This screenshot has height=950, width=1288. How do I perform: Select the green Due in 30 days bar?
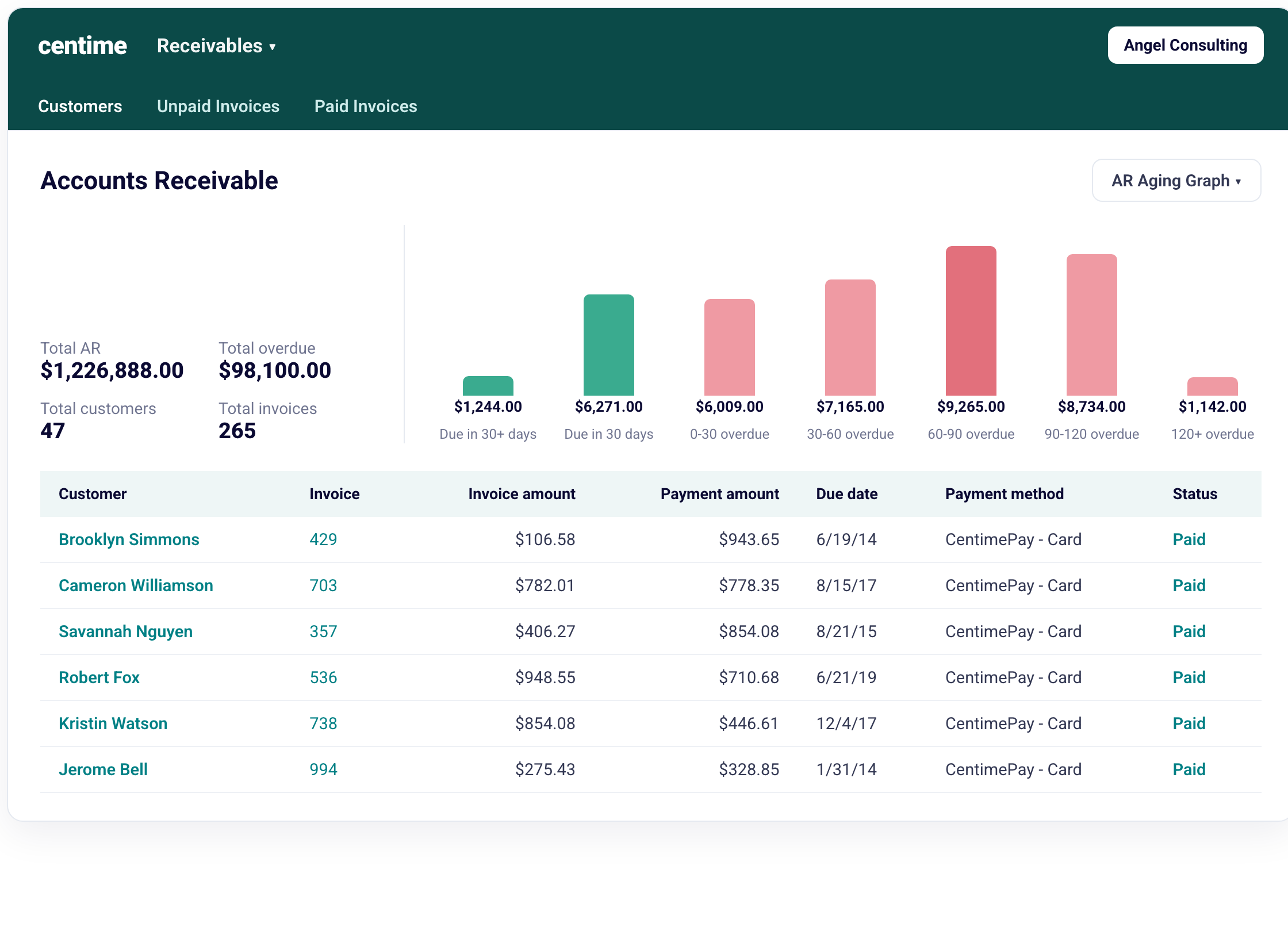609,345
